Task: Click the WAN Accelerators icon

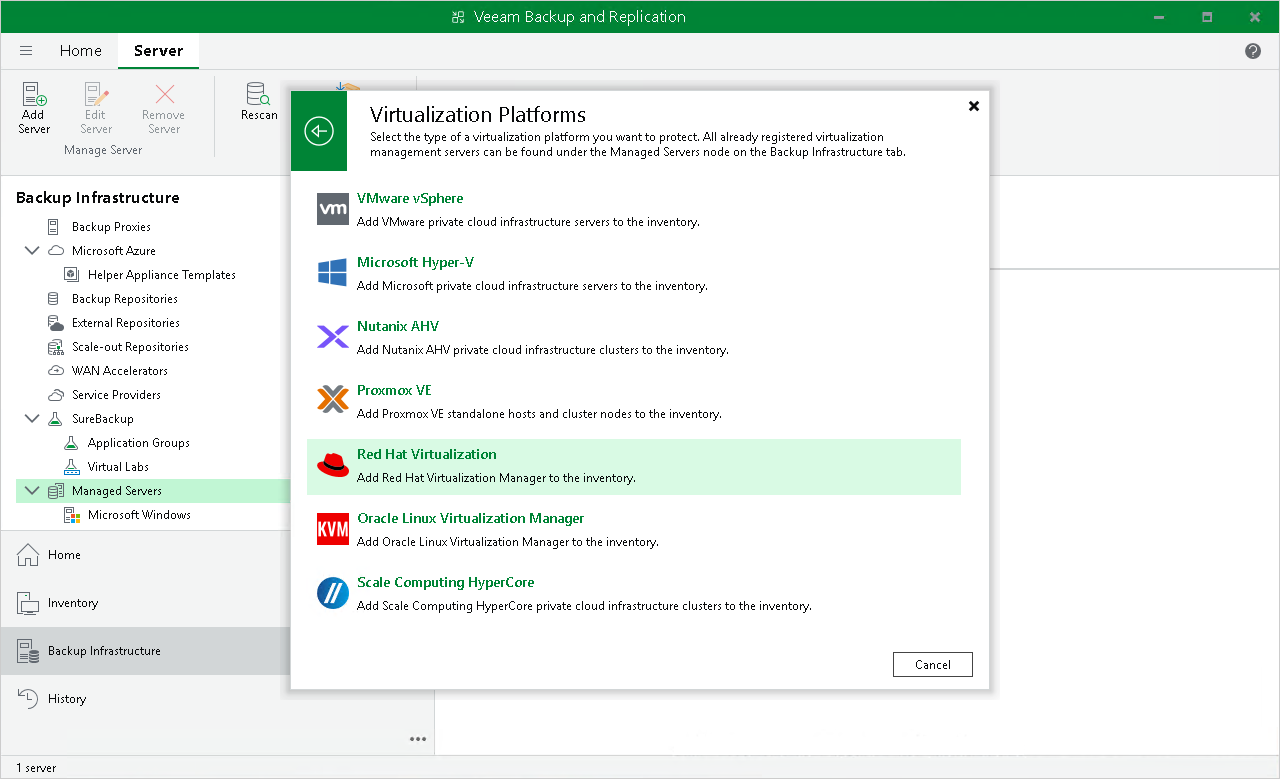Action: pyautogui.click(x=55, y=371)
